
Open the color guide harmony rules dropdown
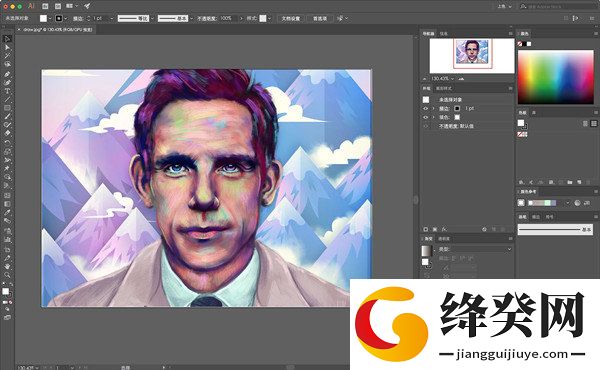coord(567,203)
